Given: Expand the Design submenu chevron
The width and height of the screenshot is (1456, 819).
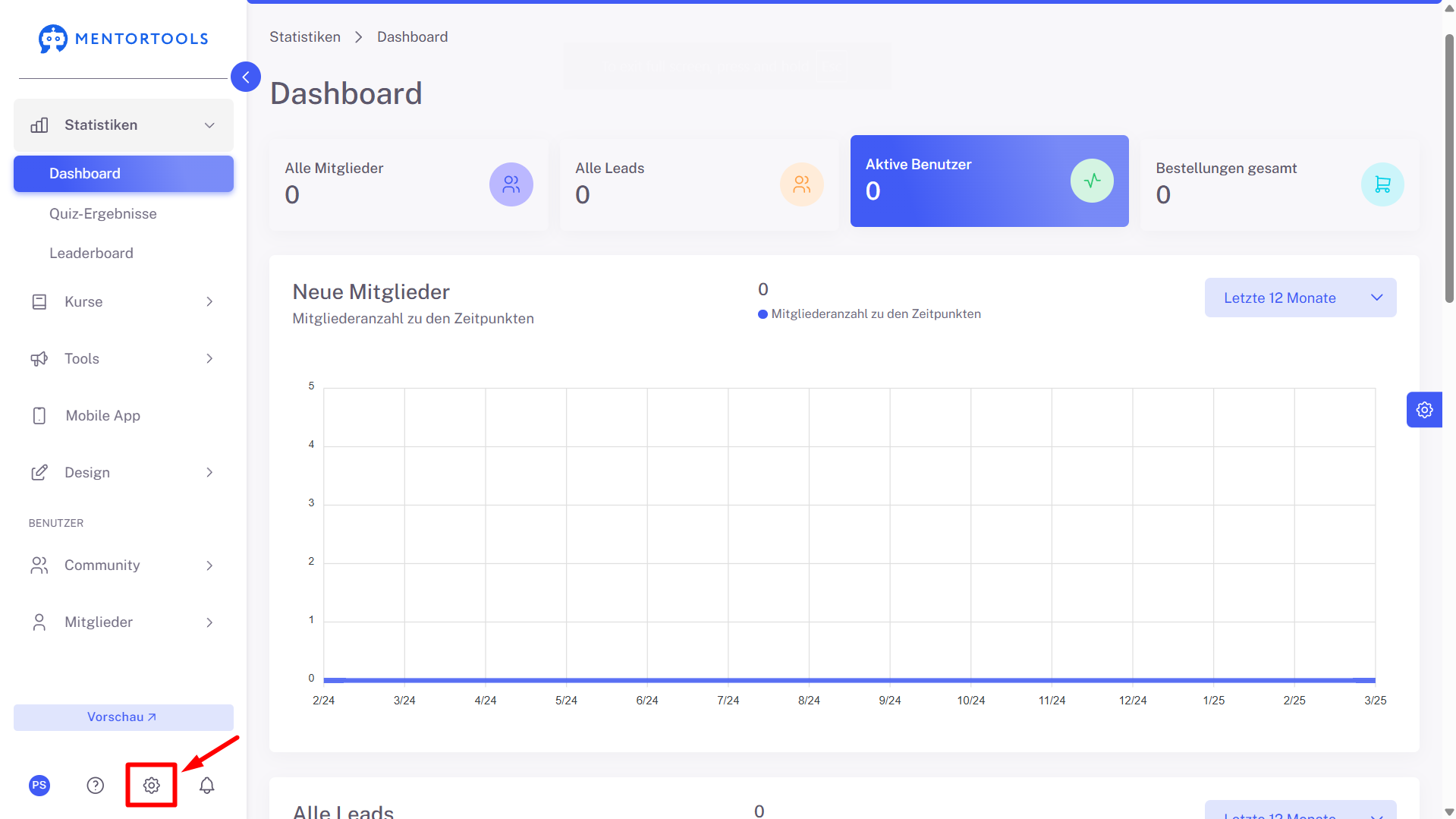Looking at the screenshot, I should tap(209, 473).
